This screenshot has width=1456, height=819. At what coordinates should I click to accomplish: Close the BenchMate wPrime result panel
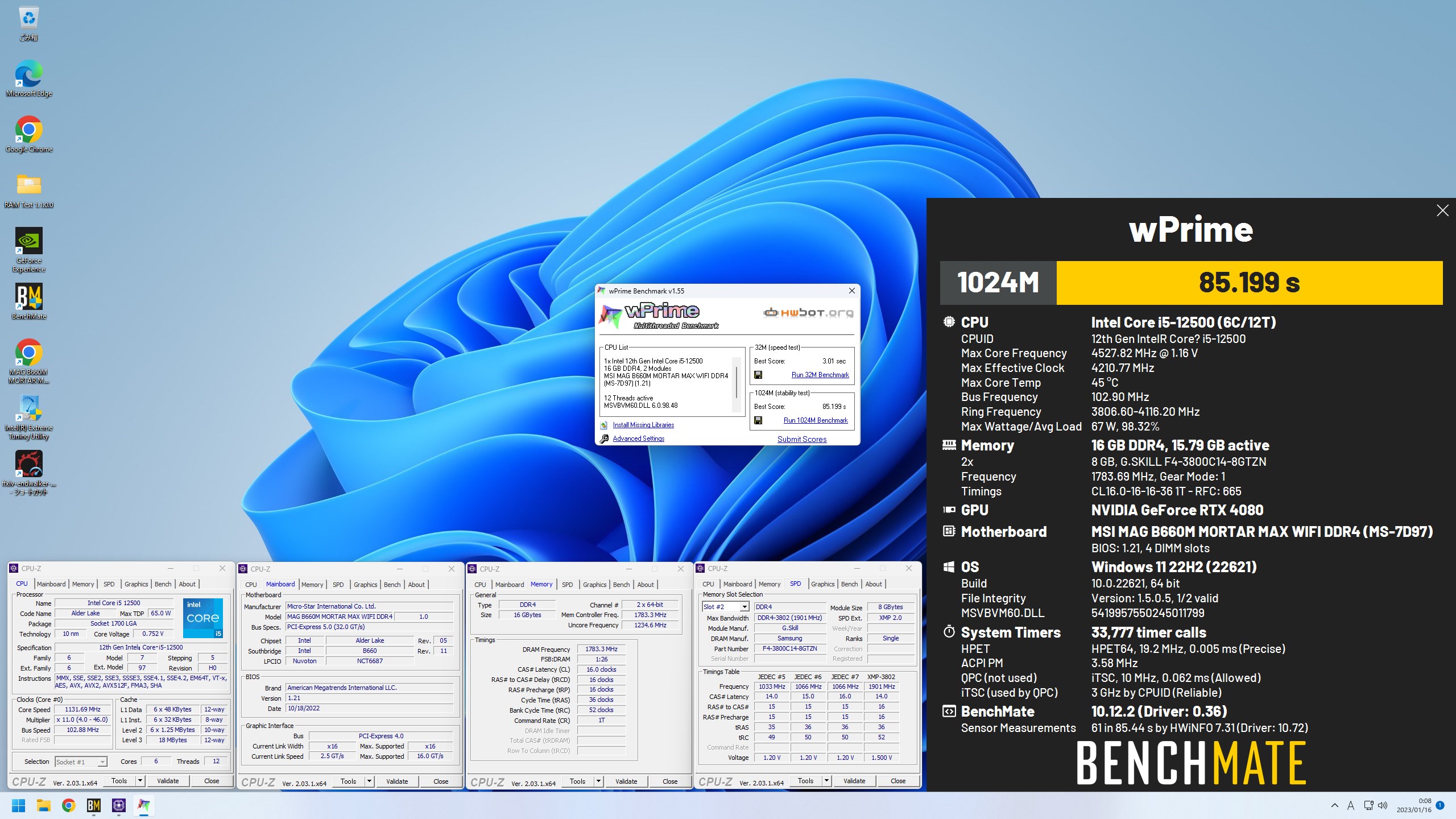[1442, 210]
